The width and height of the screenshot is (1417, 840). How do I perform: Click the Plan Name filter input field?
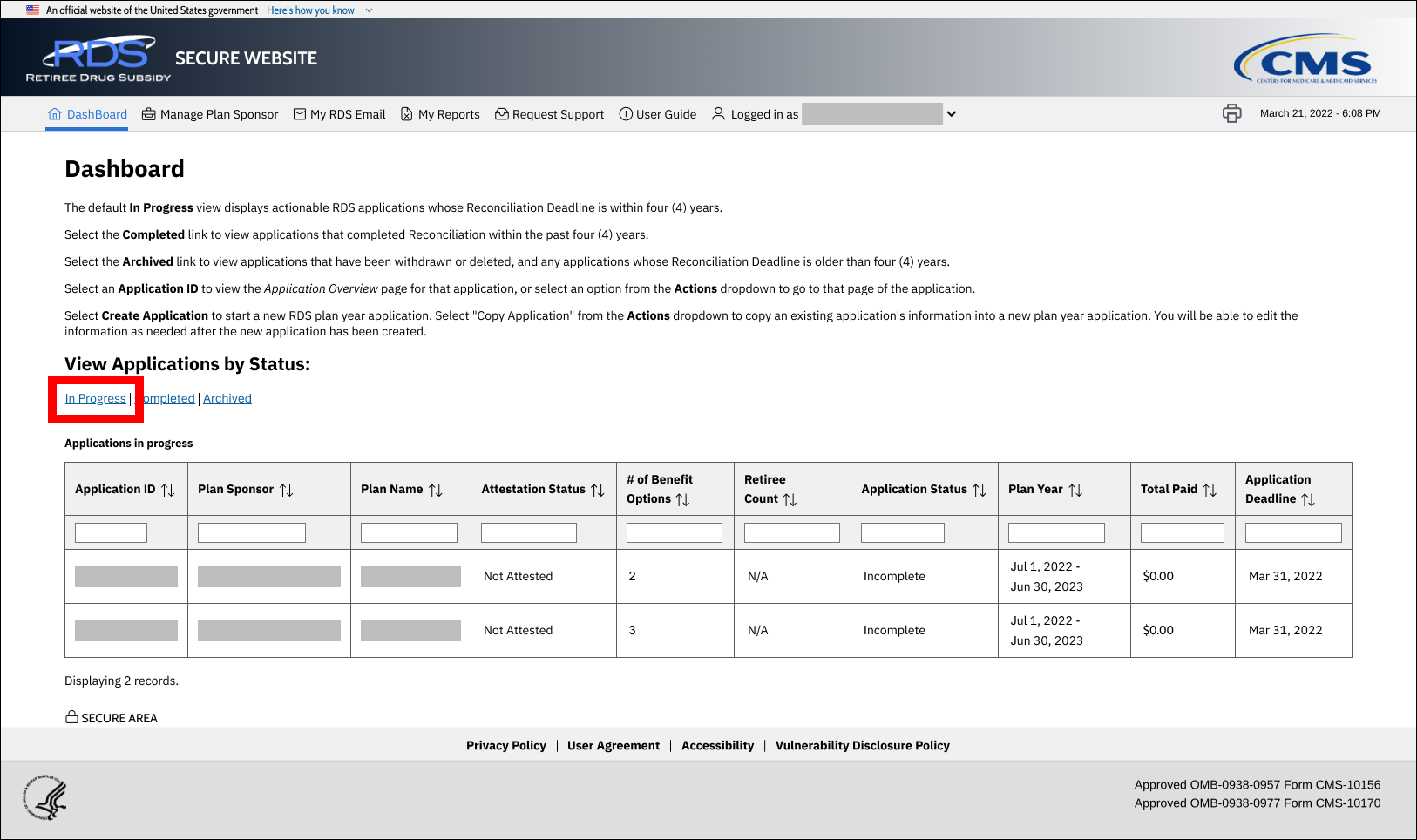pyautogui.click(x=409, y=532)
